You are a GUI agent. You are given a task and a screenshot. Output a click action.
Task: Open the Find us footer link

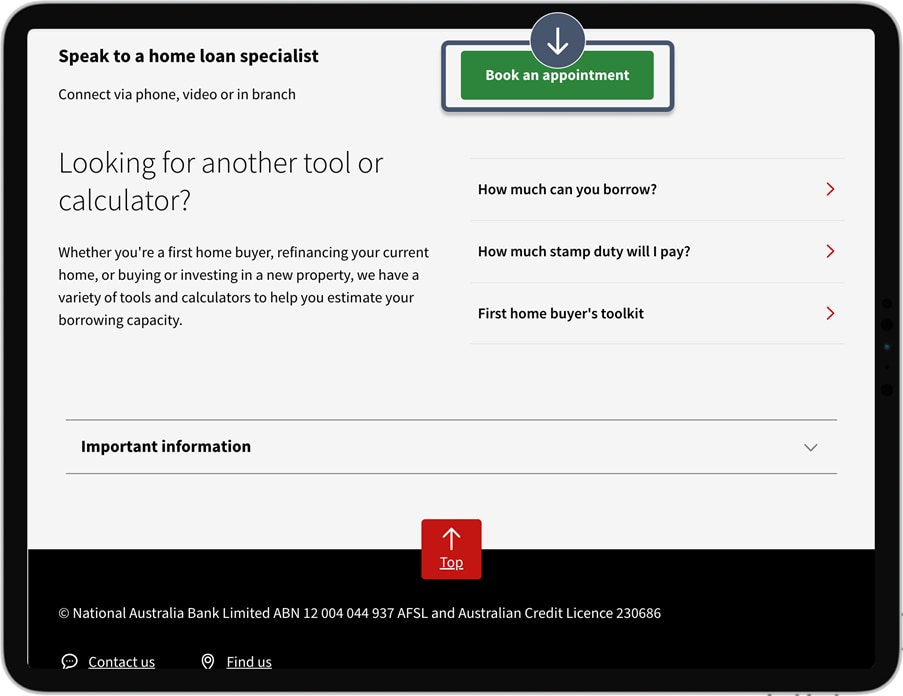click(x=249, y=662)
